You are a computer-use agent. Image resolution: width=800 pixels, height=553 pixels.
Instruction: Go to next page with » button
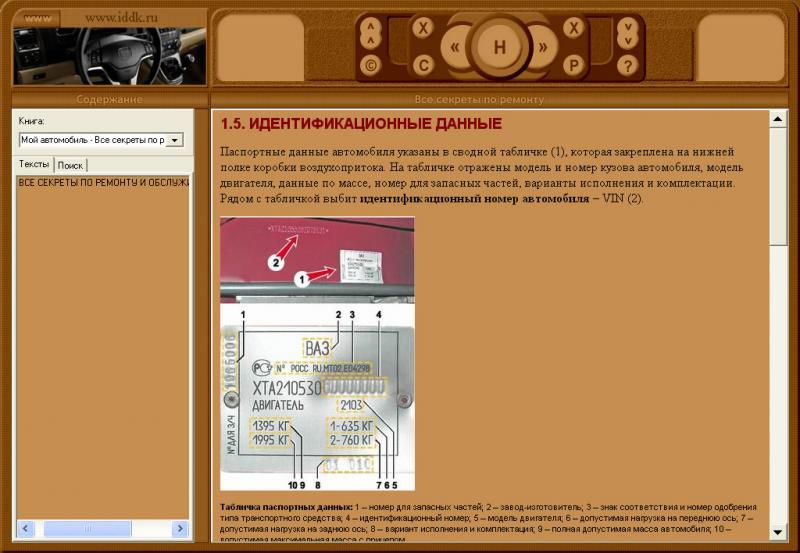click(x=543, y=47)
